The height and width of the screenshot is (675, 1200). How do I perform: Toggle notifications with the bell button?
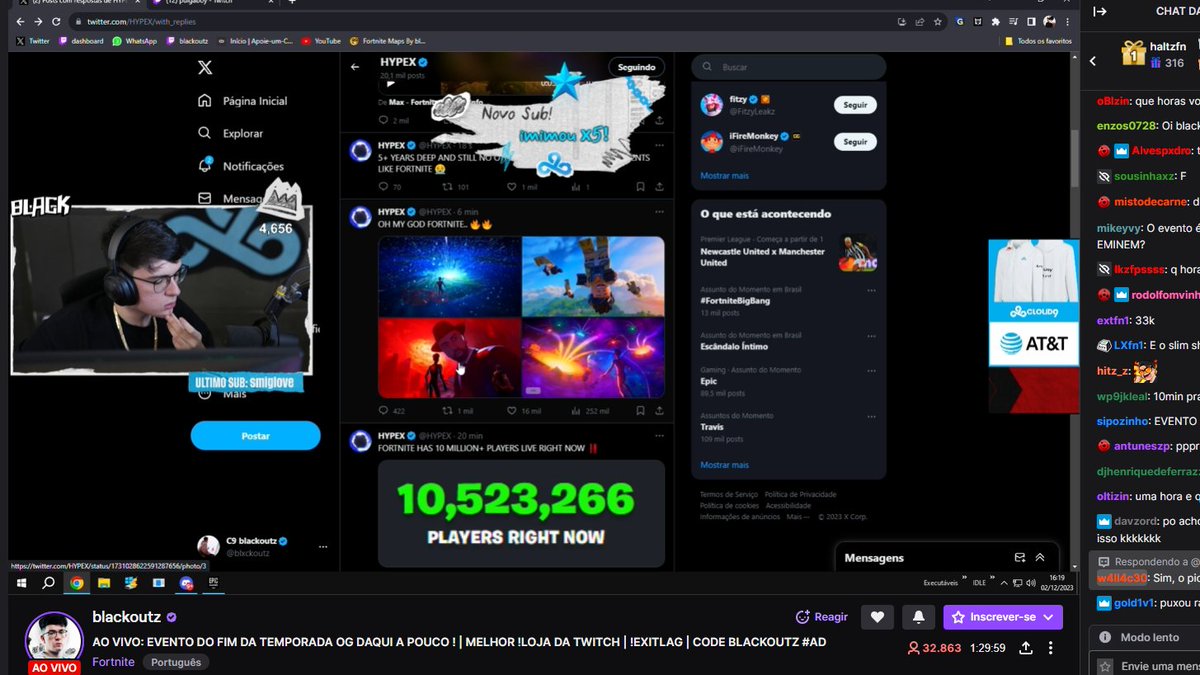click(x=918, y=617)
